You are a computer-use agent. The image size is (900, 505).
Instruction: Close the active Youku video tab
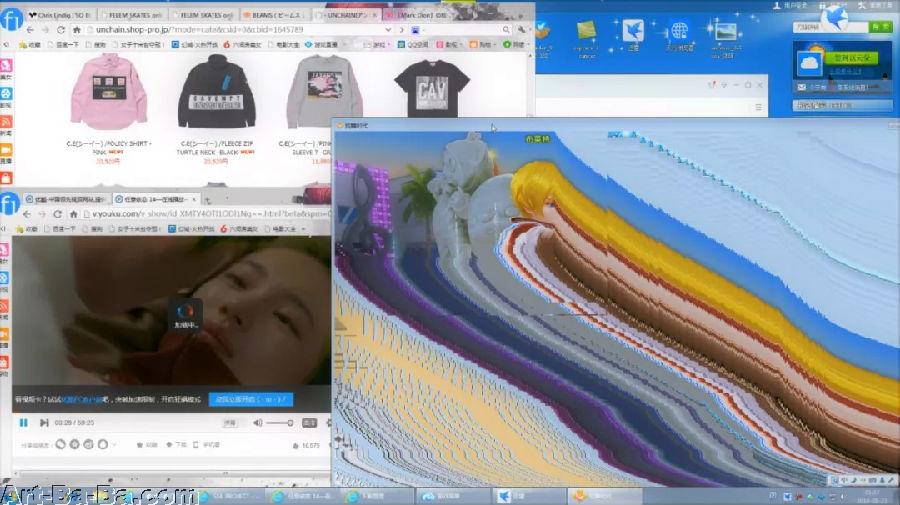(194, 199)
